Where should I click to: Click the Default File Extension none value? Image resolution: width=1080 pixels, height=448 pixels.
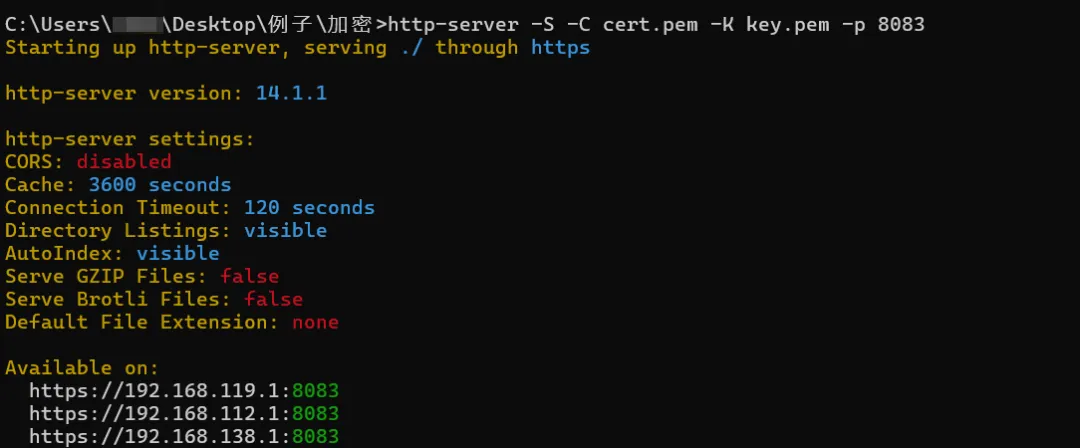pyautogui.click(x=315, y=322)
